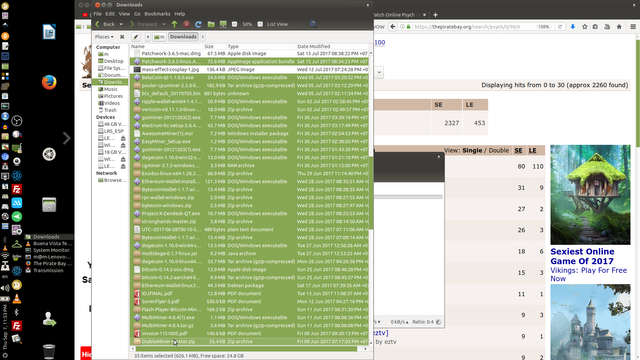Select mass-effect-cosplay-1.jpg file row

coord(250,69)
